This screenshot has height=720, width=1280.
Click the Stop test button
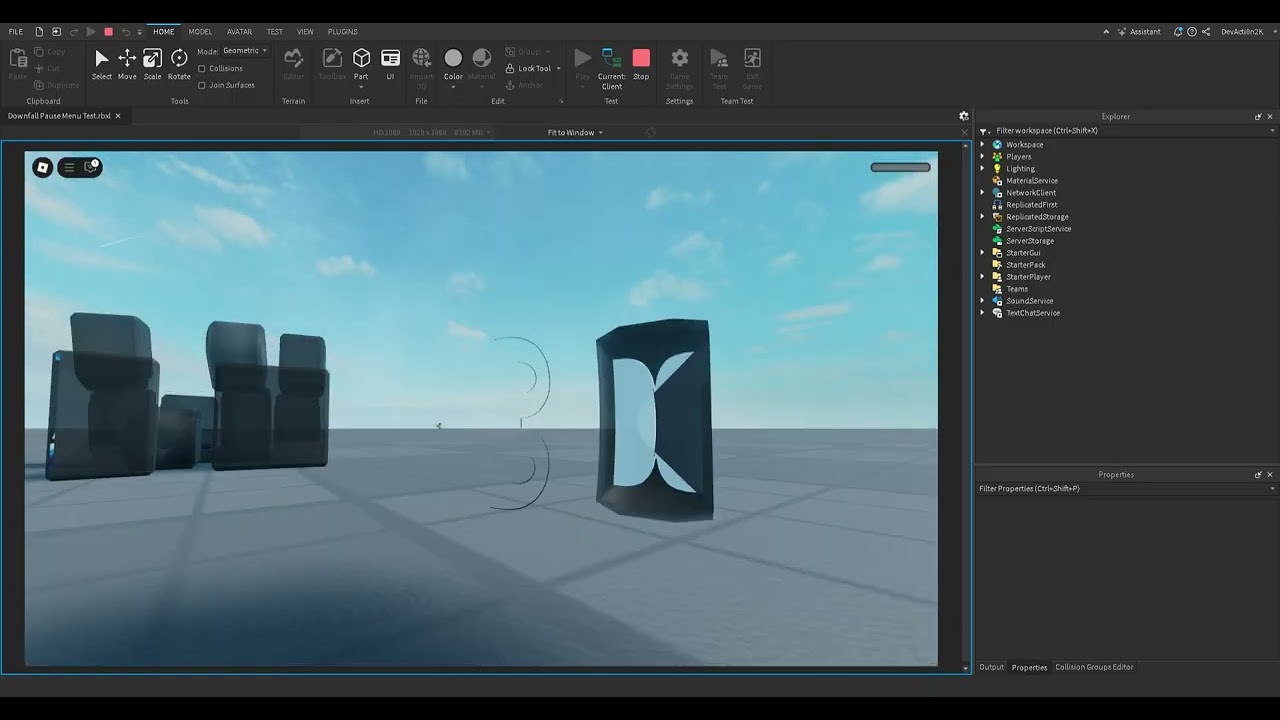[641, 64]
